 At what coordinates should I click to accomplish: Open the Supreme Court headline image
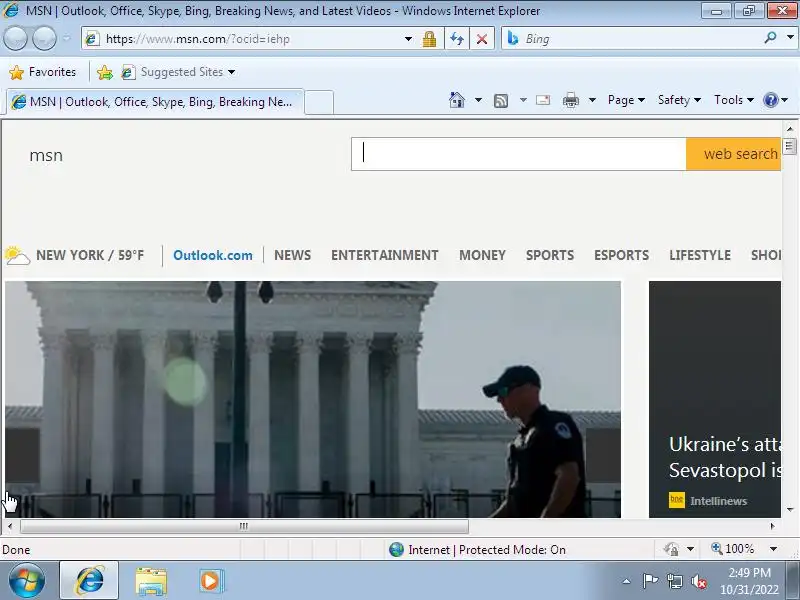pyautogui.click(x=313, y=399)
